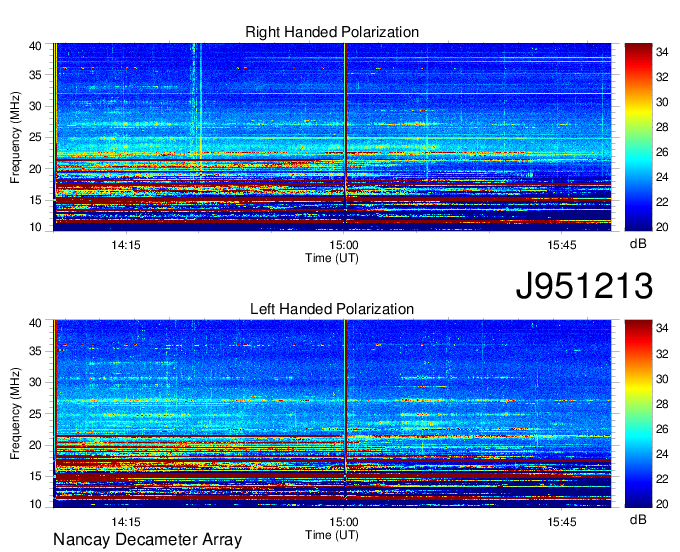Click the 34 value on right-handed color bar
This screenshot has width=680, height=552.
[662, 52]
